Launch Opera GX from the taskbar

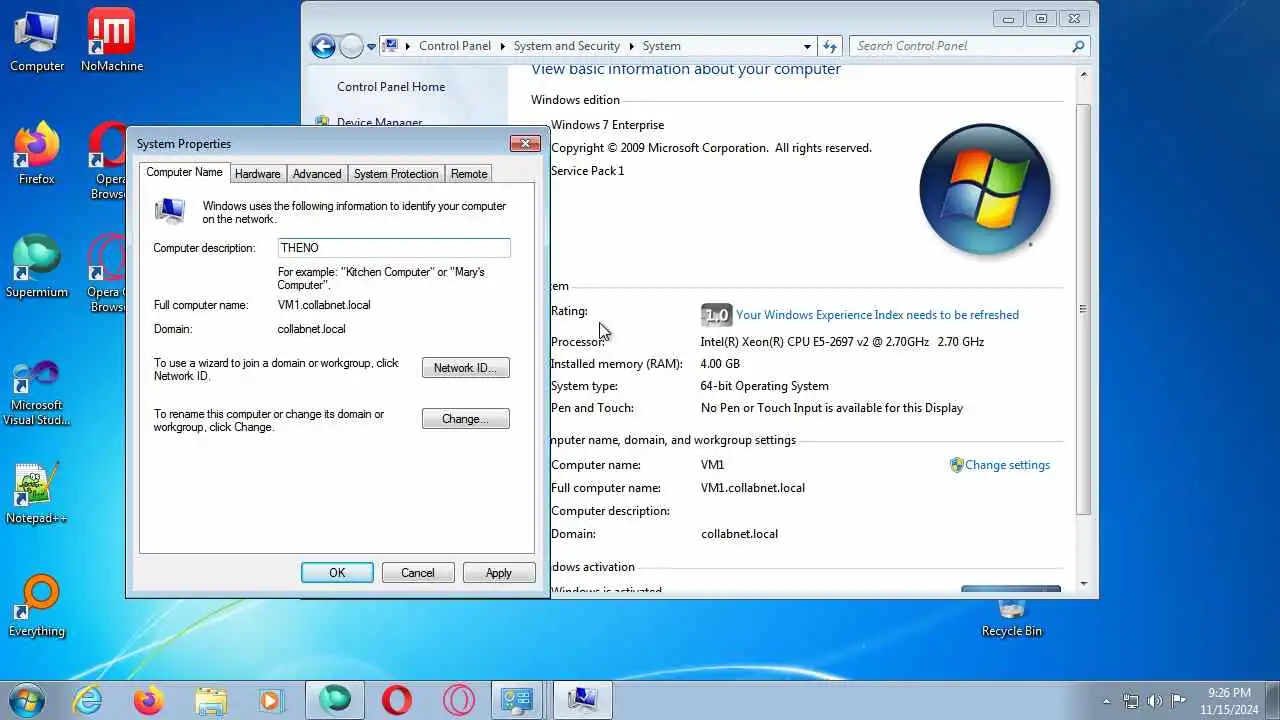(x=458, y=700)
